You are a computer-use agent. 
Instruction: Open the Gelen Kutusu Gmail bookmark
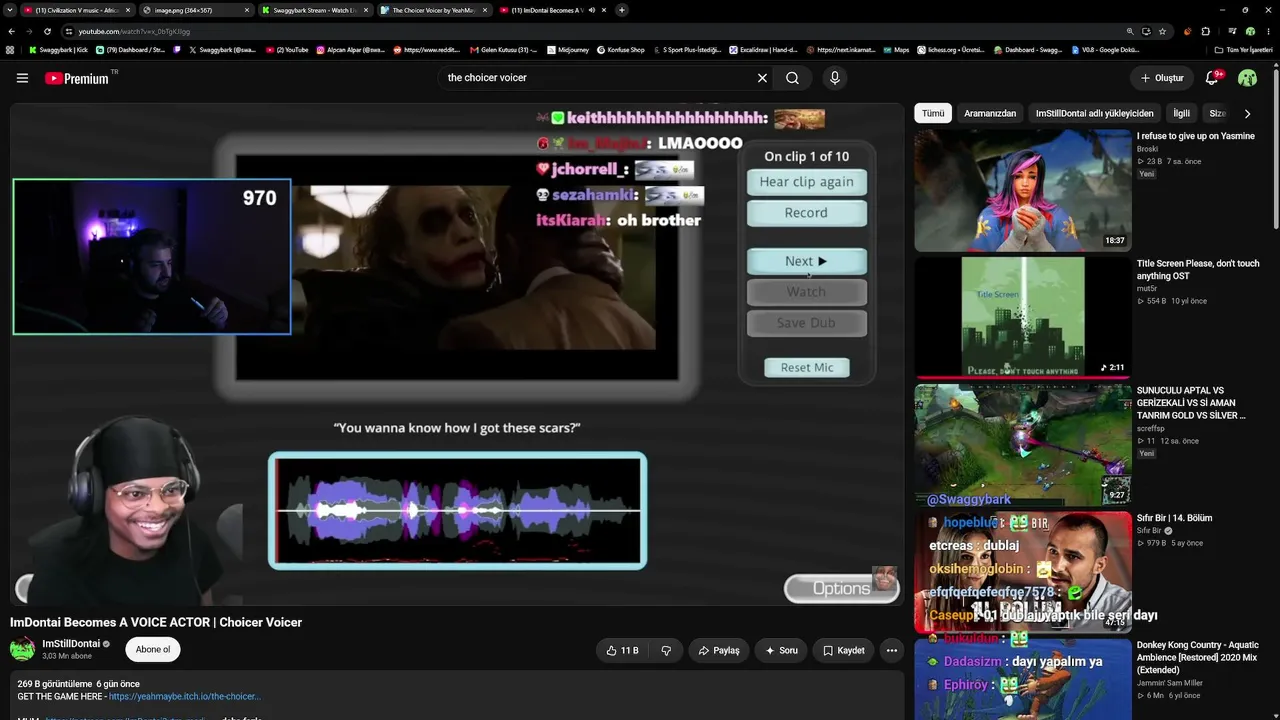pos(503,50)
